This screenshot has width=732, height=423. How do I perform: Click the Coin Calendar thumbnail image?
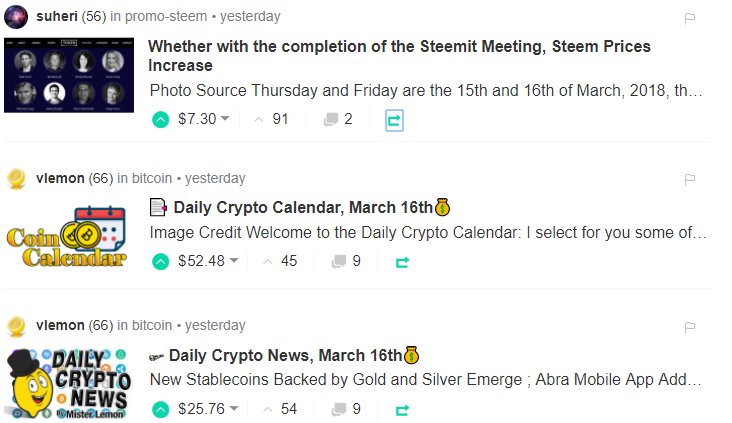coord(68,236)
